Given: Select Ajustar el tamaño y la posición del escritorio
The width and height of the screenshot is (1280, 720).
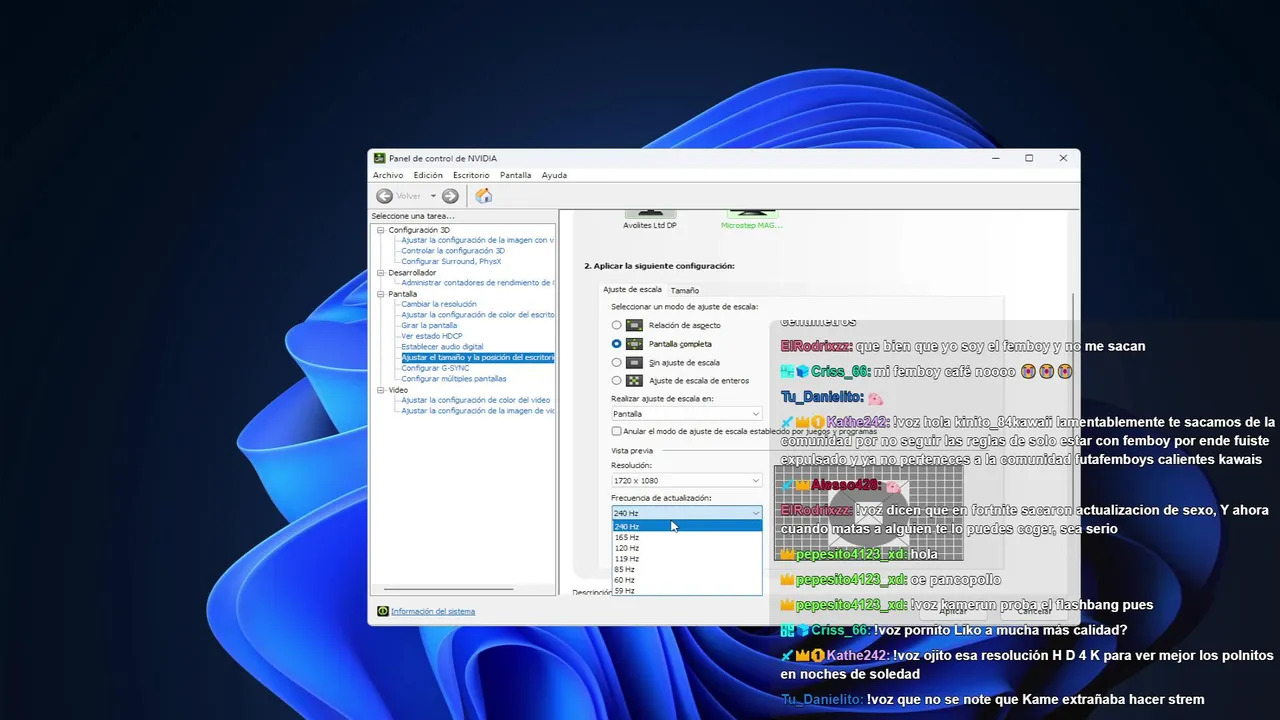Looking at the screenshot, I should 478,358.
